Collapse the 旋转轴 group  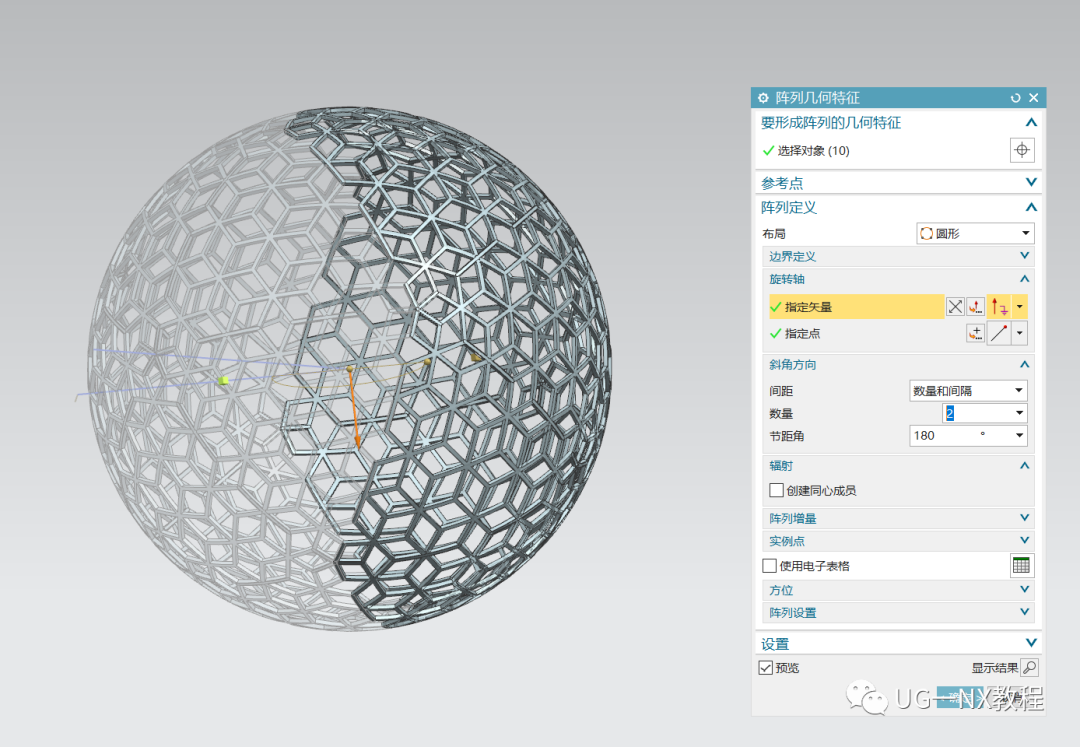tap(1024, 279)
